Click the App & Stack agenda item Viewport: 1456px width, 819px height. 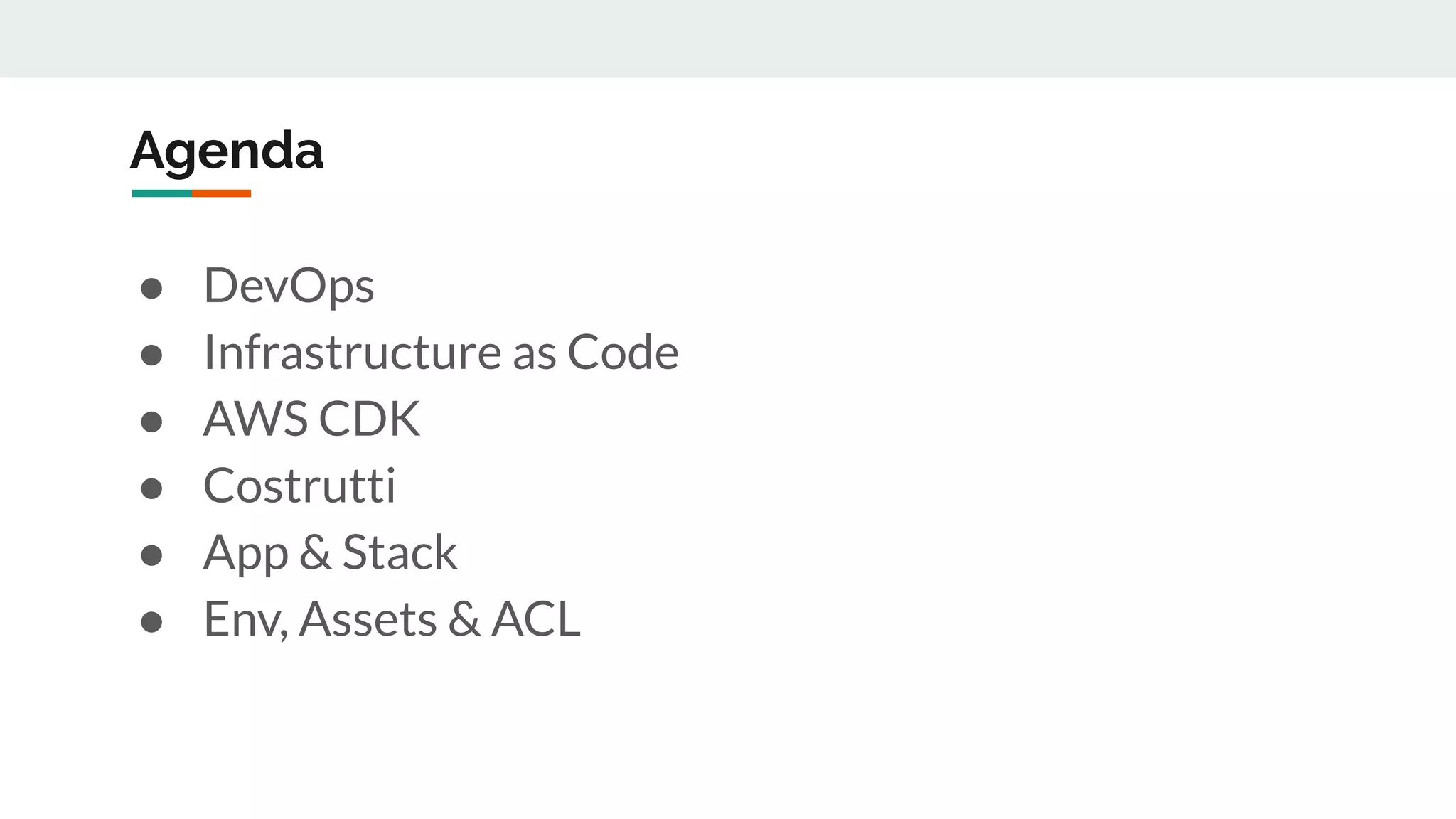point(330,552)
